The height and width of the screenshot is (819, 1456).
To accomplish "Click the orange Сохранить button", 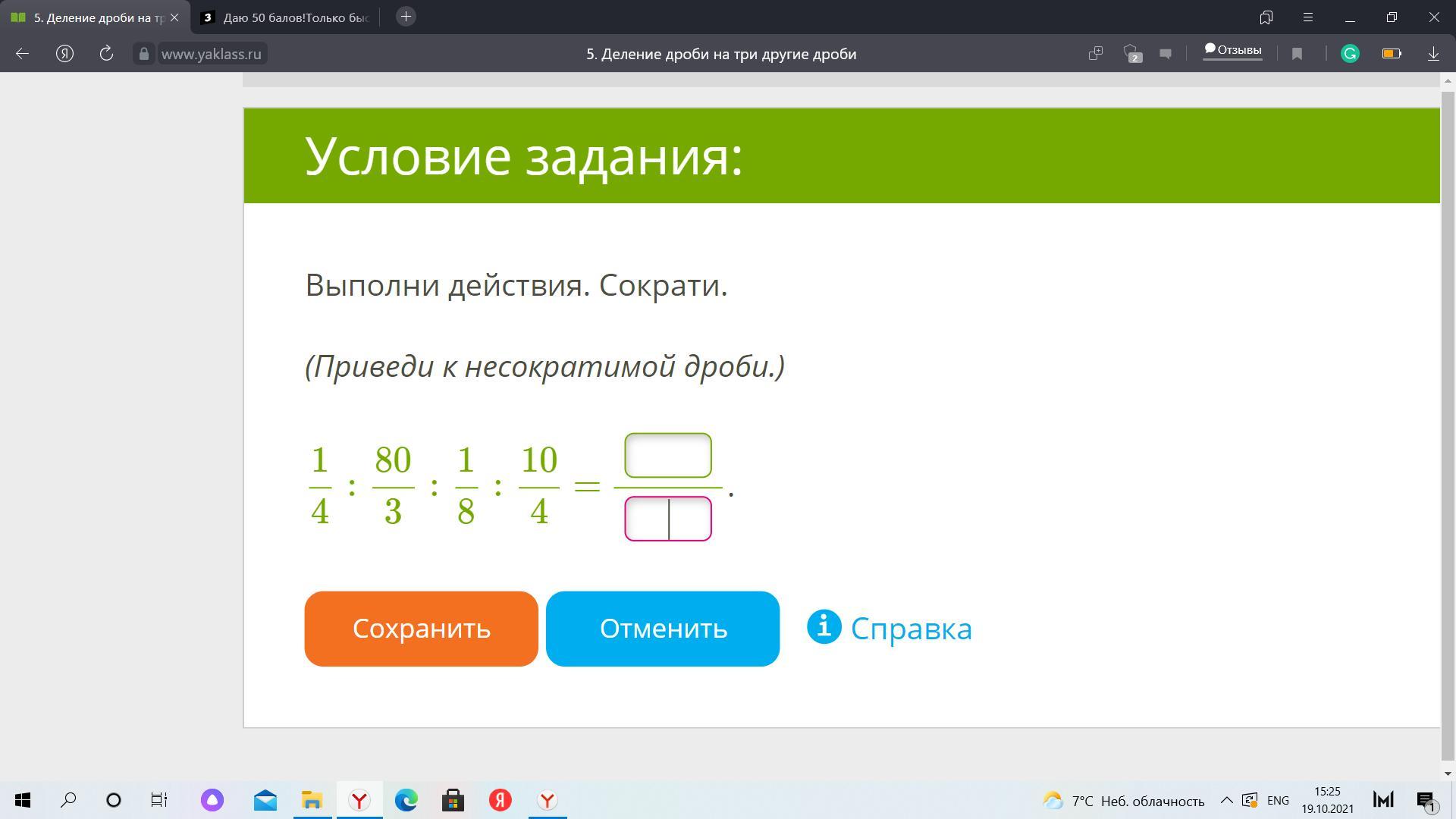I will pos(421,629).
